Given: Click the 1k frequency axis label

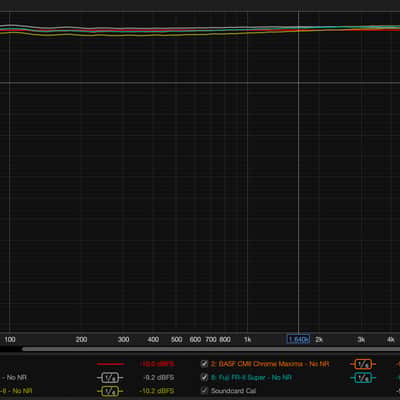Looking at the screenshot, I should [x=247, y=340].
